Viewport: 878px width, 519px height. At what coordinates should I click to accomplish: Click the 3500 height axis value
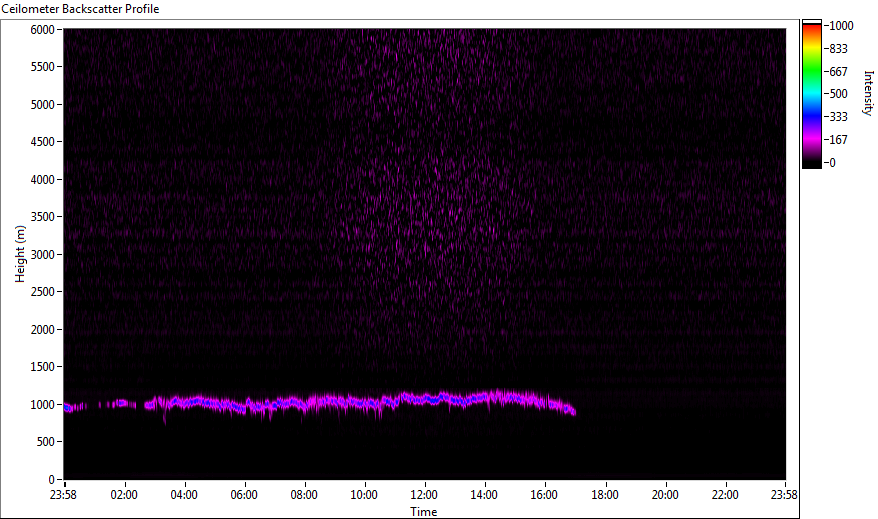coord(43,217)
